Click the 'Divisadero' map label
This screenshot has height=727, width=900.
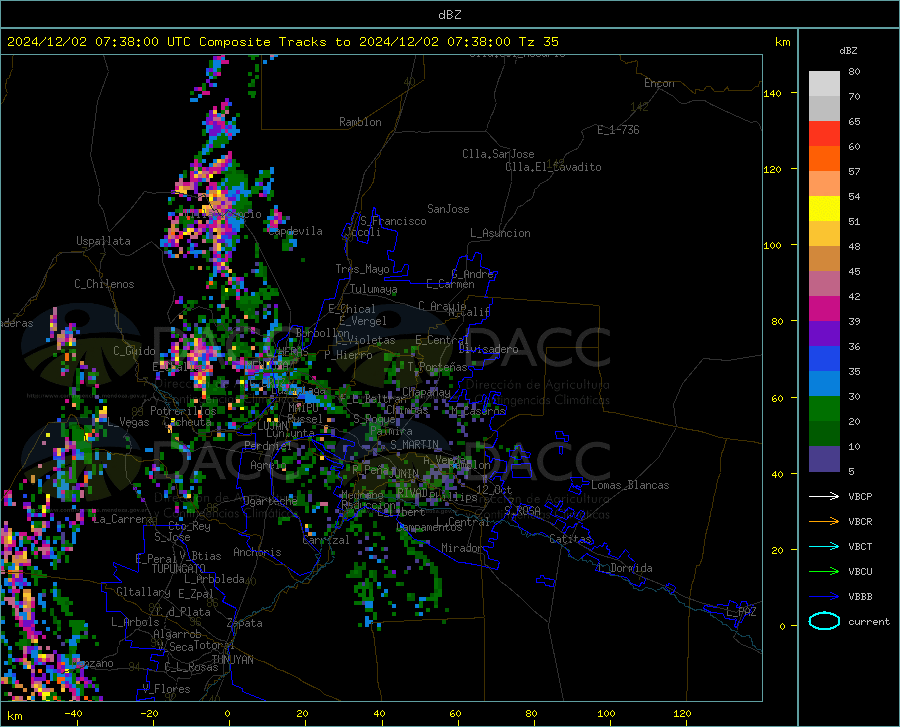(x=488, y=349)
